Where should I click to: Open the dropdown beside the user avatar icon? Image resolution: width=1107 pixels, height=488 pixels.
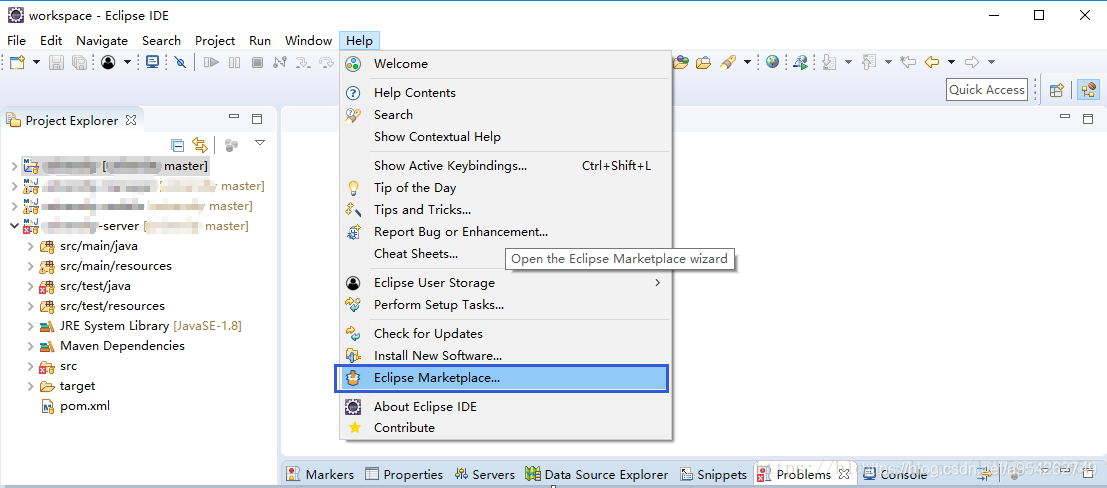point(127,62)
